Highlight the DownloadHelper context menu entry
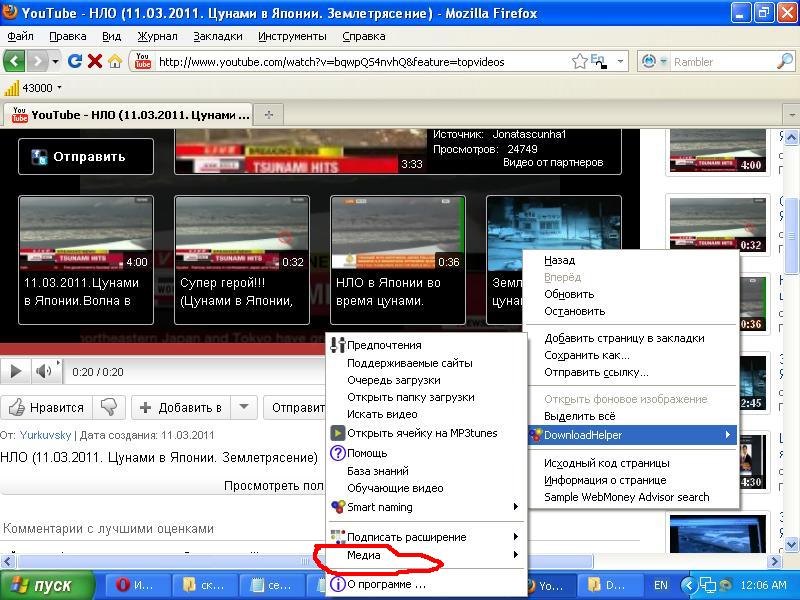The image size is (800, 600). pos(633,435)
